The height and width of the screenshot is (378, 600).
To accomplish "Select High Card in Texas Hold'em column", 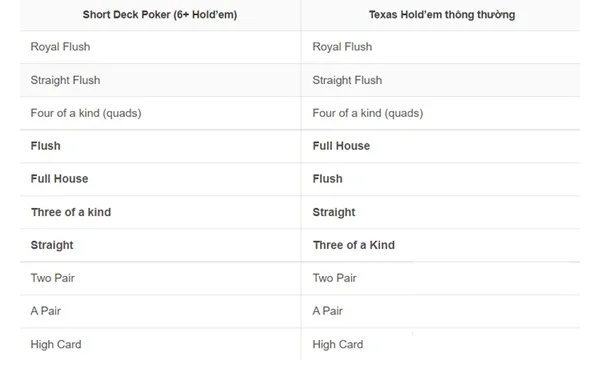I will [338, 344].
